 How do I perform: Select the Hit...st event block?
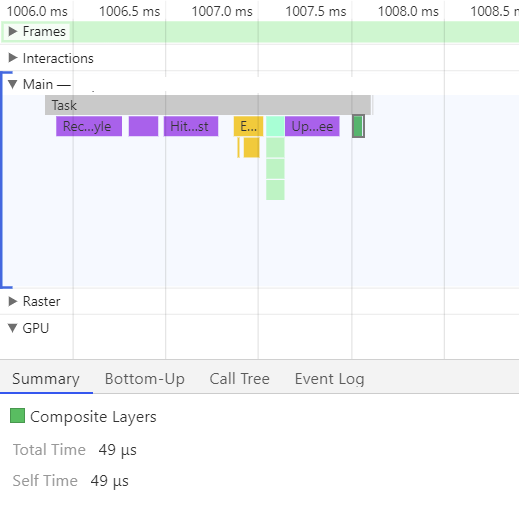coord(191,126)
